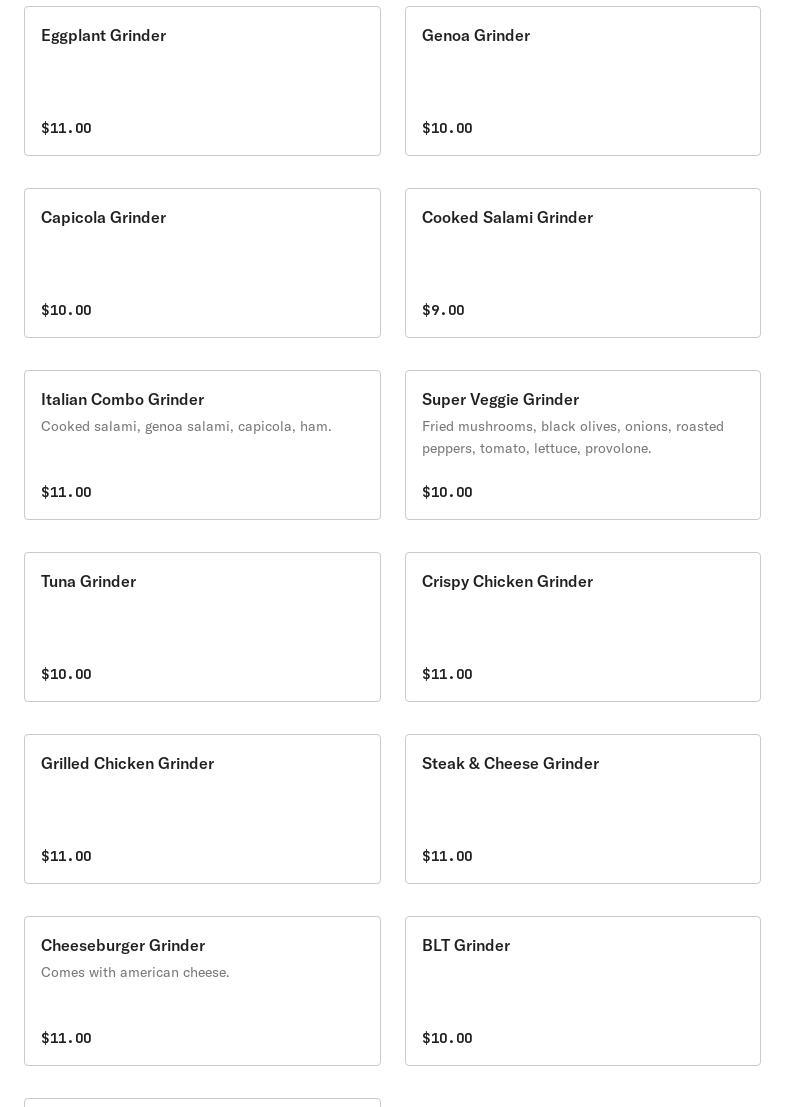785x1107 pixels.
Task: Click the BLT Grinder $10.00 price
Action: 447,1038
